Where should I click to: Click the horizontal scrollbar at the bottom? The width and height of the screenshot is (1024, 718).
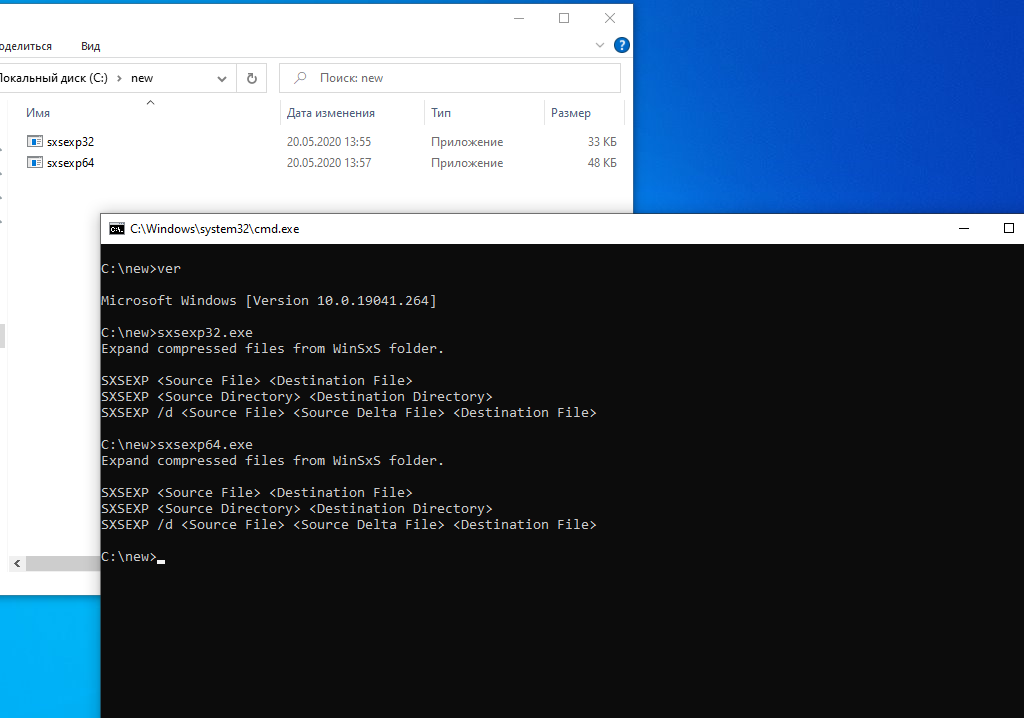tap(60, 563)
